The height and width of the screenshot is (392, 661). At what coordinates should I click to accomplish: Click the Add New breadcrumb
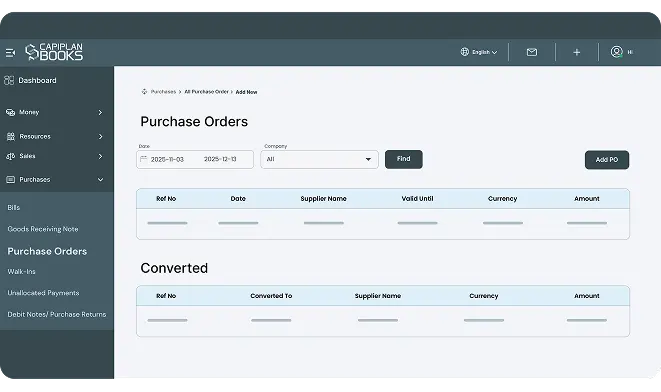246,92
